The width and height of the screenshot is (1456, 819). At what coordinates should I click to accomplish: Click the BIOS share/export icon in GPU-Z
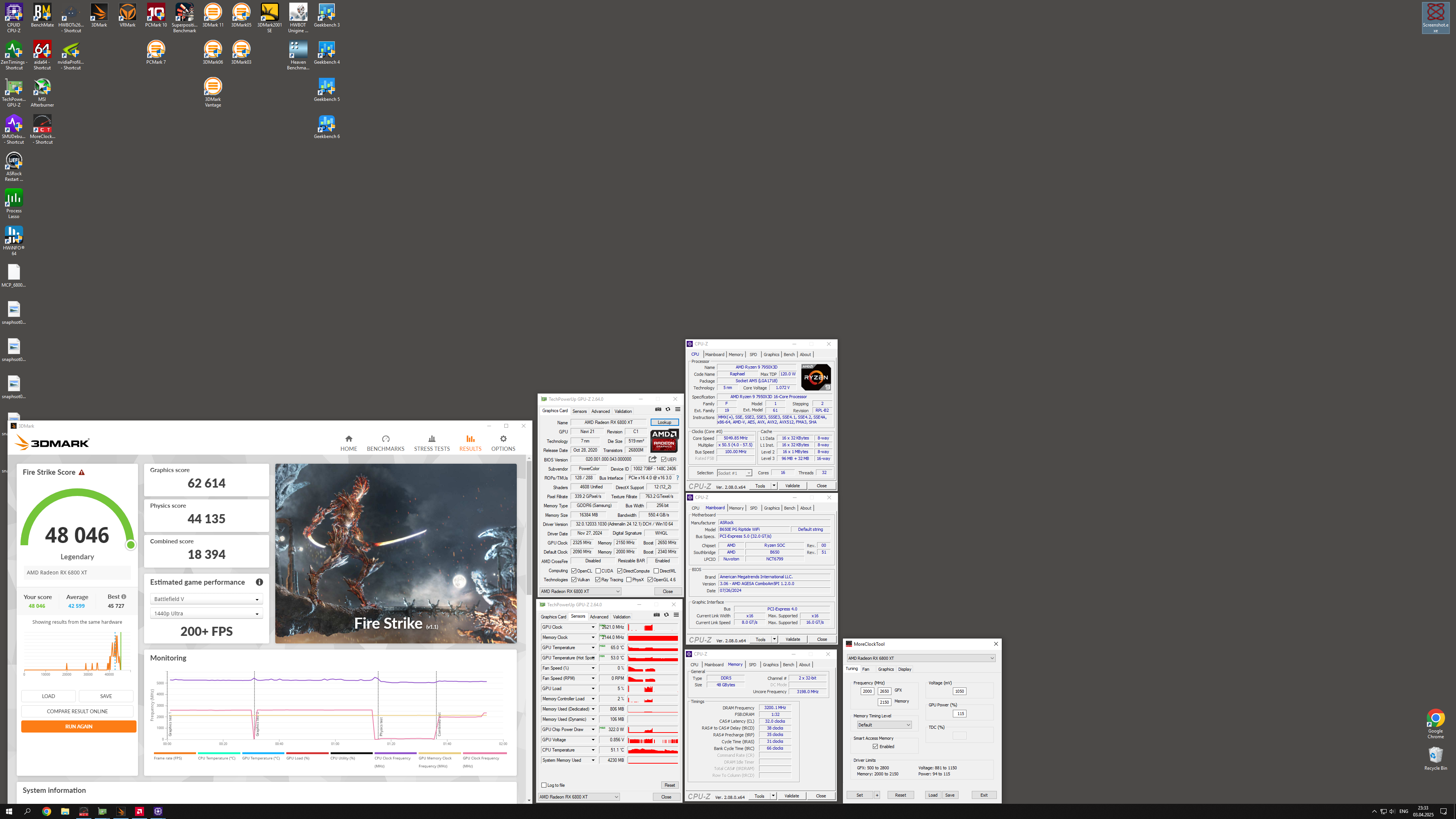coord(652,460)
